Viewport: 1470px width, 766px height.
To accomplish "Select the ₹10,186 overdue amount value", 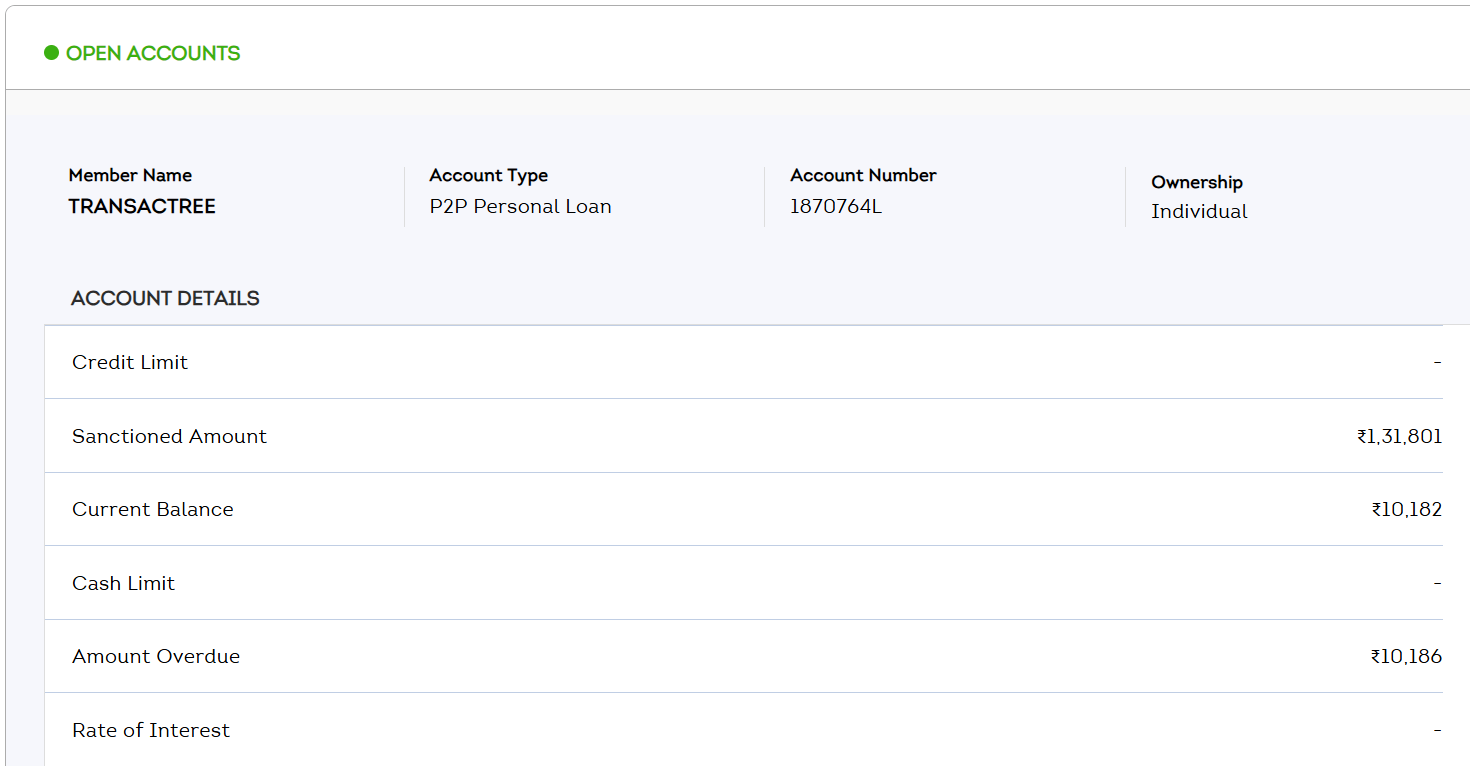I will pyautogui.click(x=1406, y=656).
